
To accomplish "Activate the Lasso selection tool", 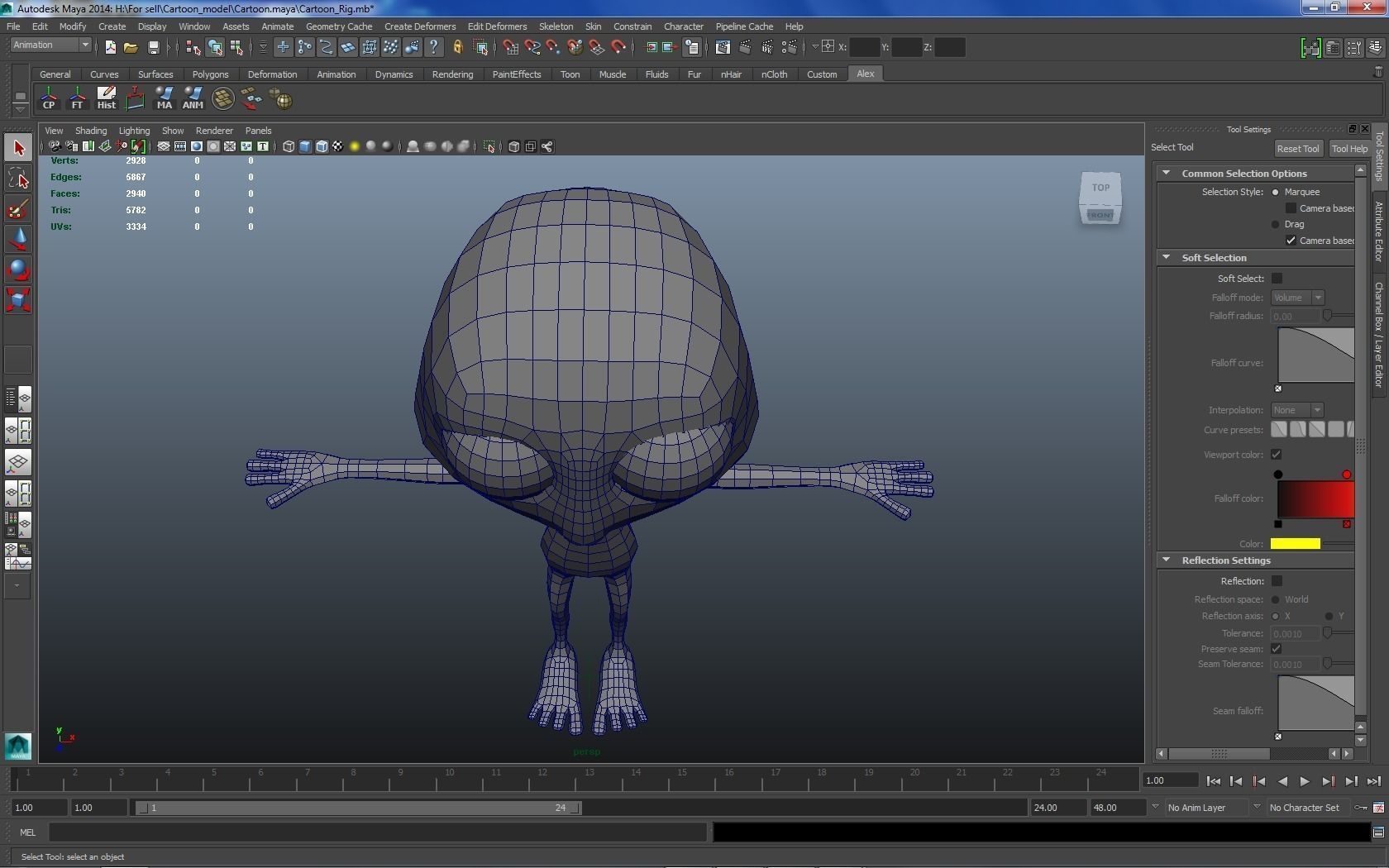I will tap(18, 179).
